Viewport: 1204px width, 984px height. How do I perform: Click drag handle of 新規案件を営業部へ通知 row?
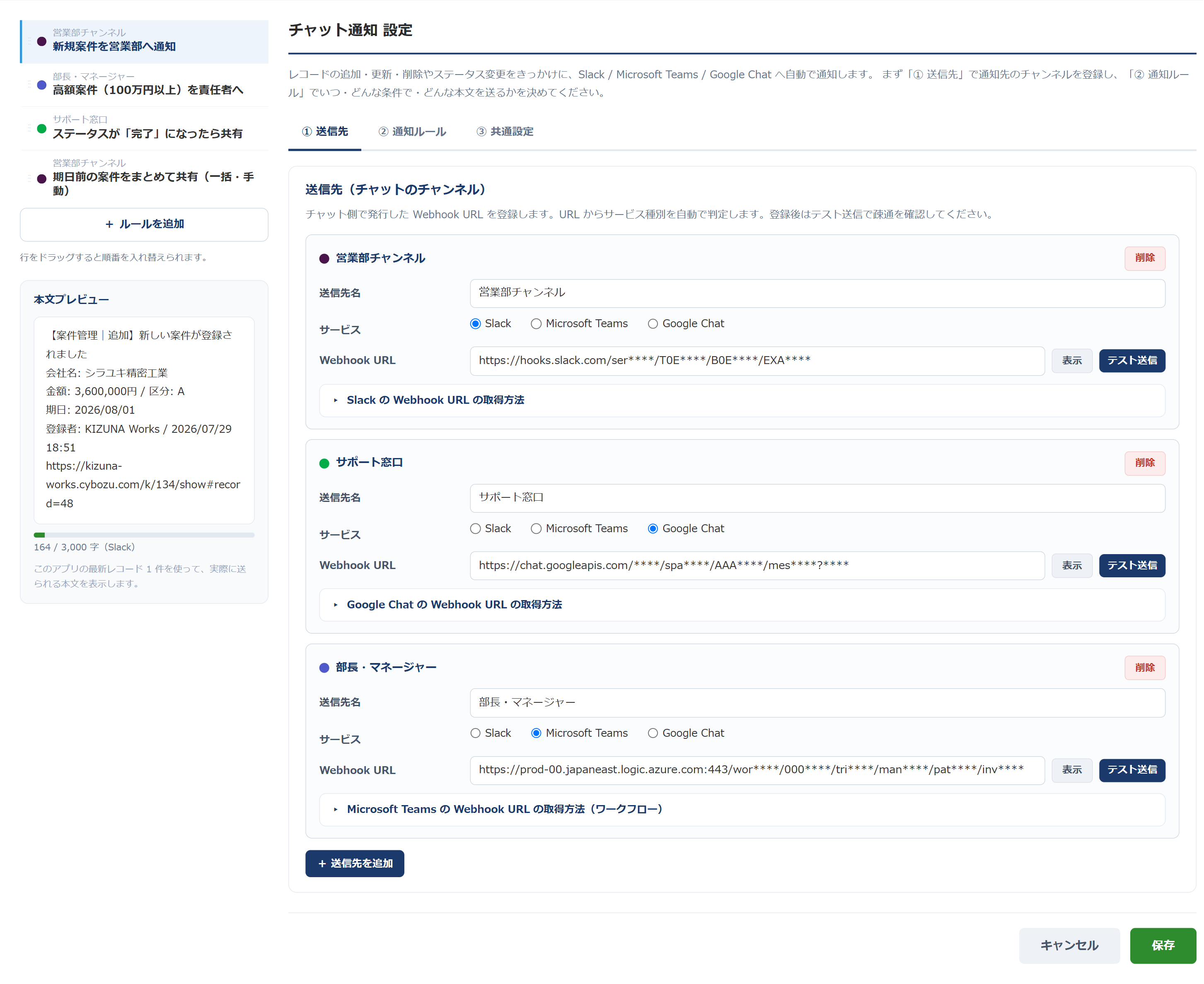[x=29, y=41]
